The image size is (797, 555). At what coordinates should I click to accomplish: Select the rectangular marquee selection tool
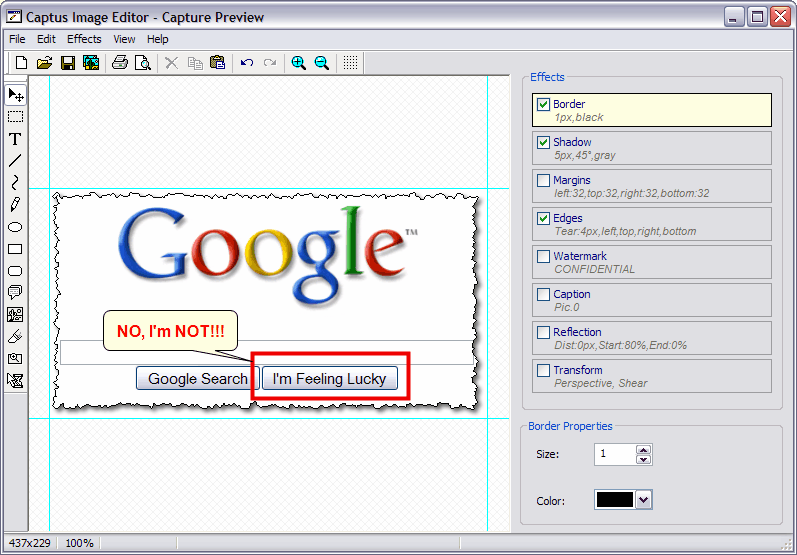(15, 117)
